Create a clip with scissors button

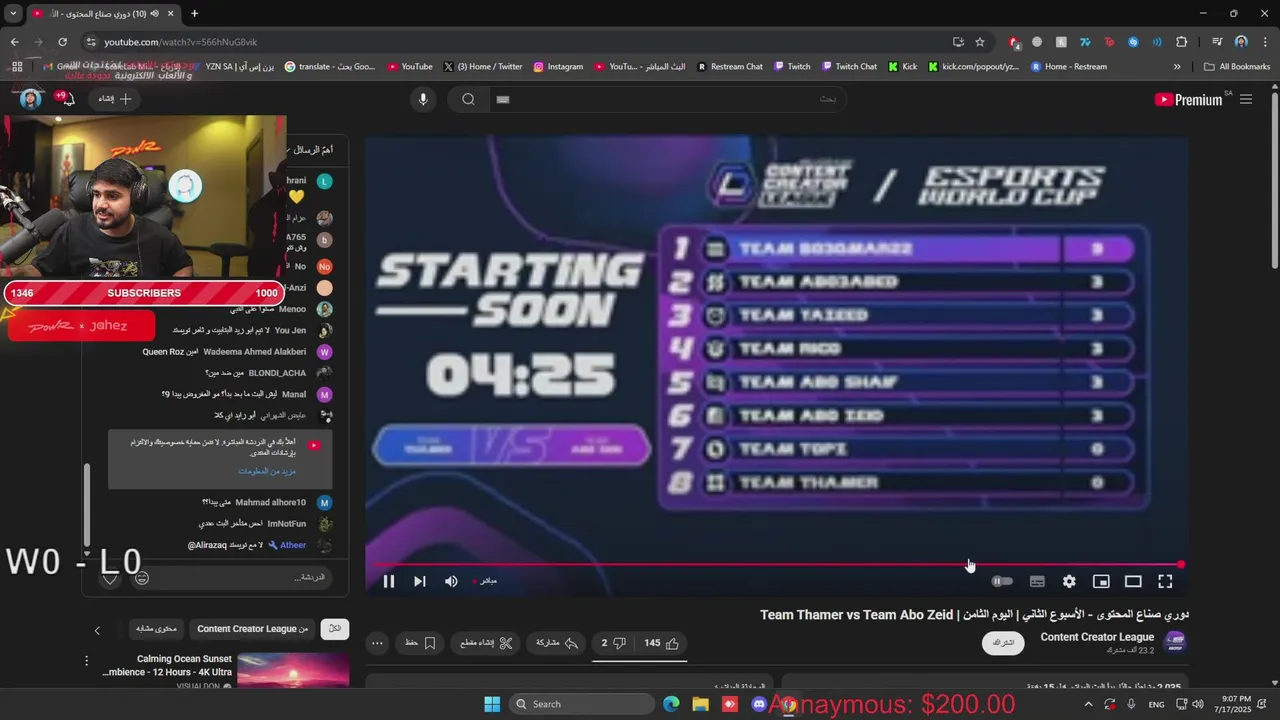pyautogui.click(x=487, y=643)
